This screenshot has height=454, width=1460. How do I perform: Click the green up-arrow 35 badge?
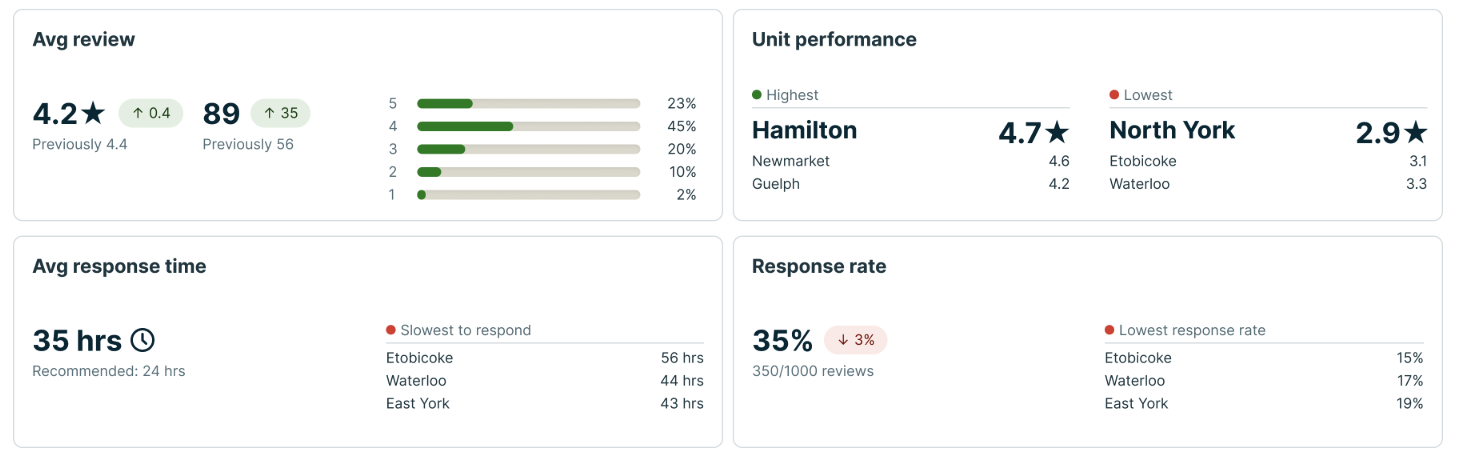(280, 113)
